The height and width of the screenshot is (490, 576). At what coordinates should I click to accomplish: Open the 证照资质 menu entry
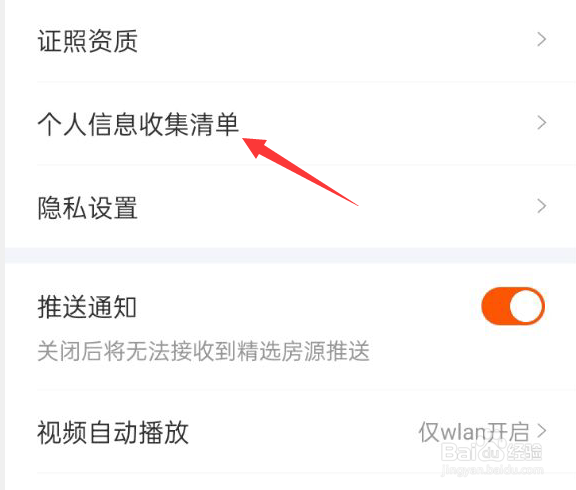(x=290, y=40)
